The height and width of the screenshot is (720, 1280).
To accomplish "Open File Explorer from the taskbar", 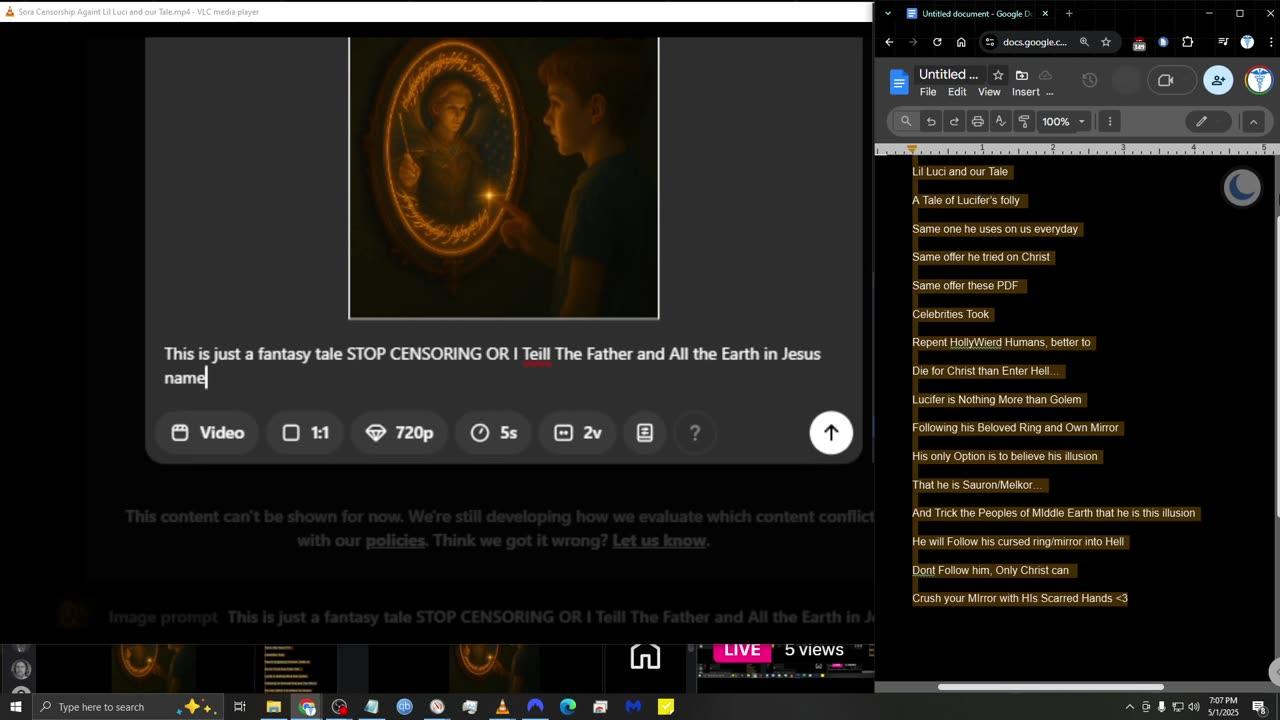I will coord(273,707).
